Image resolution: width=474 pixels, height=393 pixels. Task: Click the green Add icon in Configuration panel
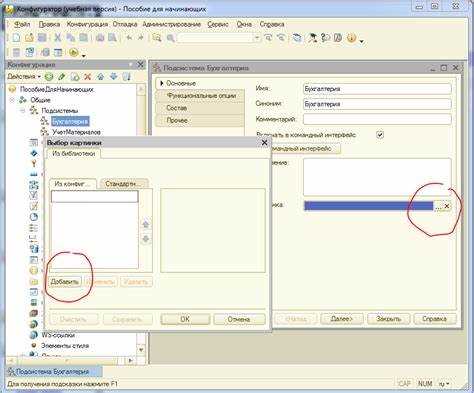coord(49,77)
